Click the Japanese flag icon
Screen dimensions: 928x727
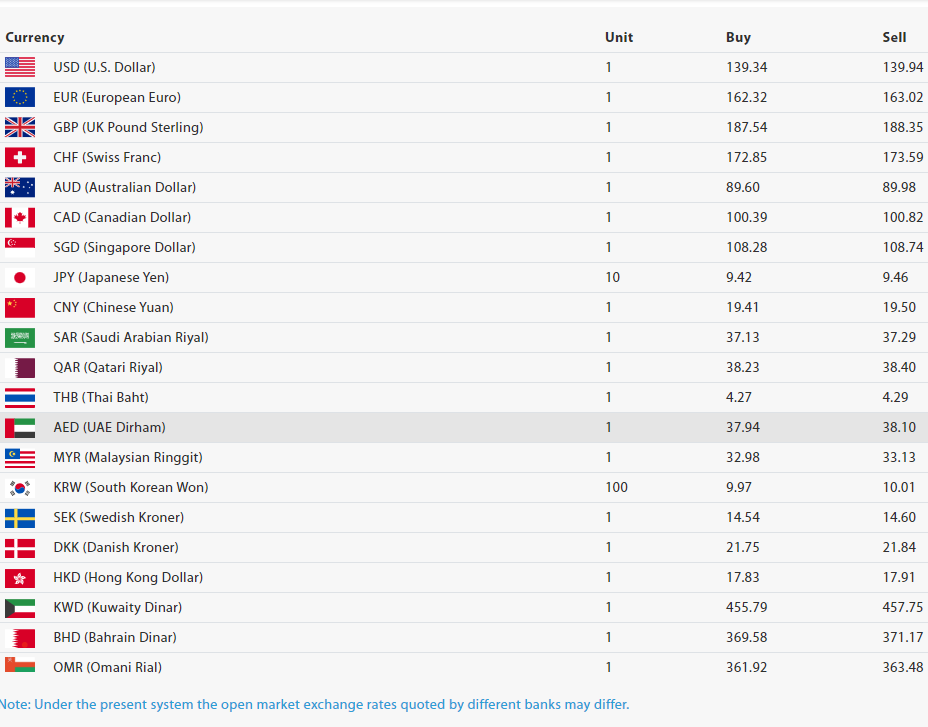(20, 277)
